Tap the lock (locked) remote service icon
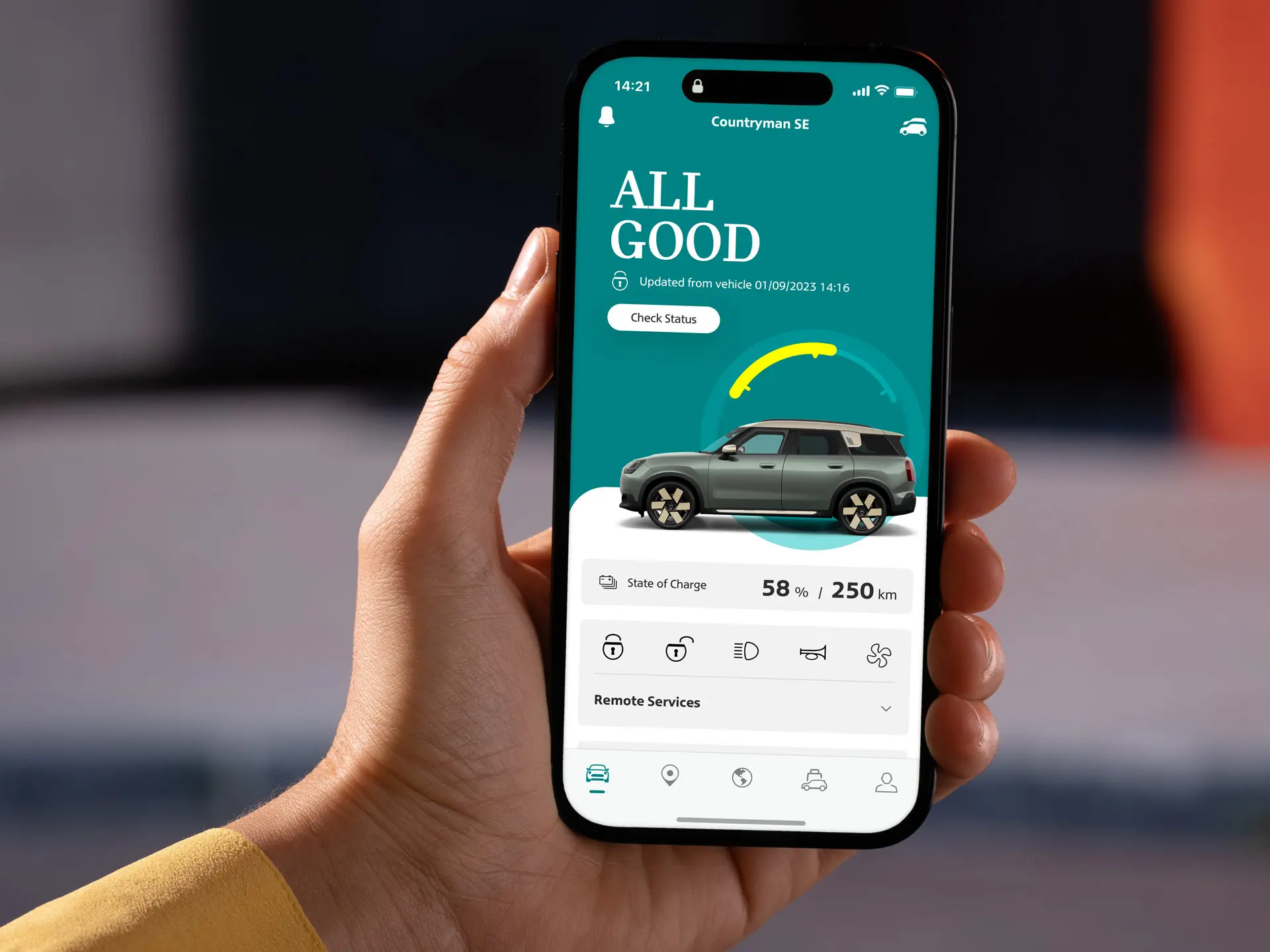 tap(612, 650)
